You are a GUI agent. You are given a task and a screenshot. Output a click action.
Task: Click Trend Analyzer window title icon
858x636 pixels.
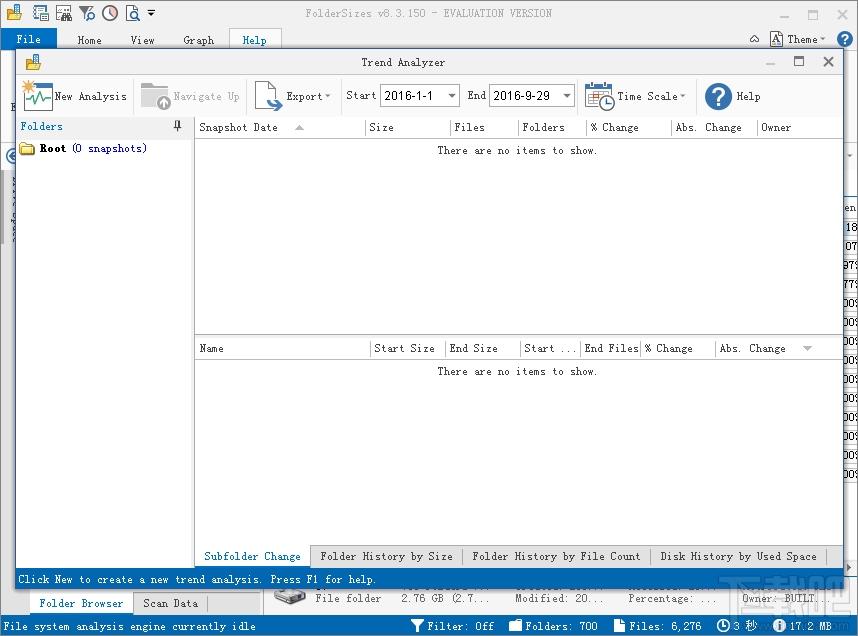33,62
